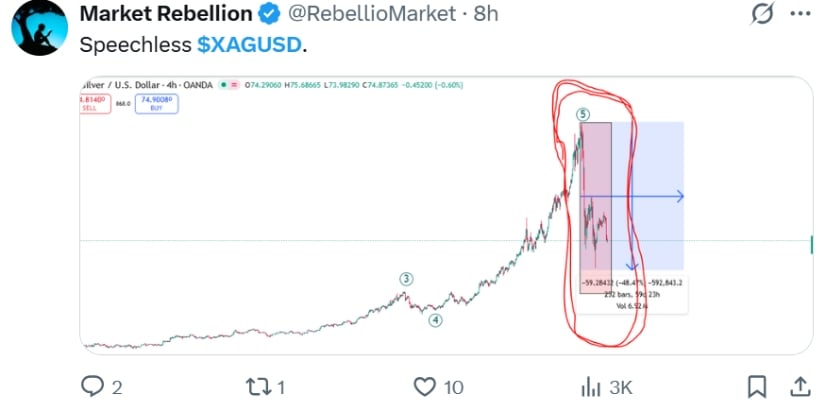Click the wave 3 marker on chart
Image resolution: width=825 pixels, height=411 pixels.
407,278
